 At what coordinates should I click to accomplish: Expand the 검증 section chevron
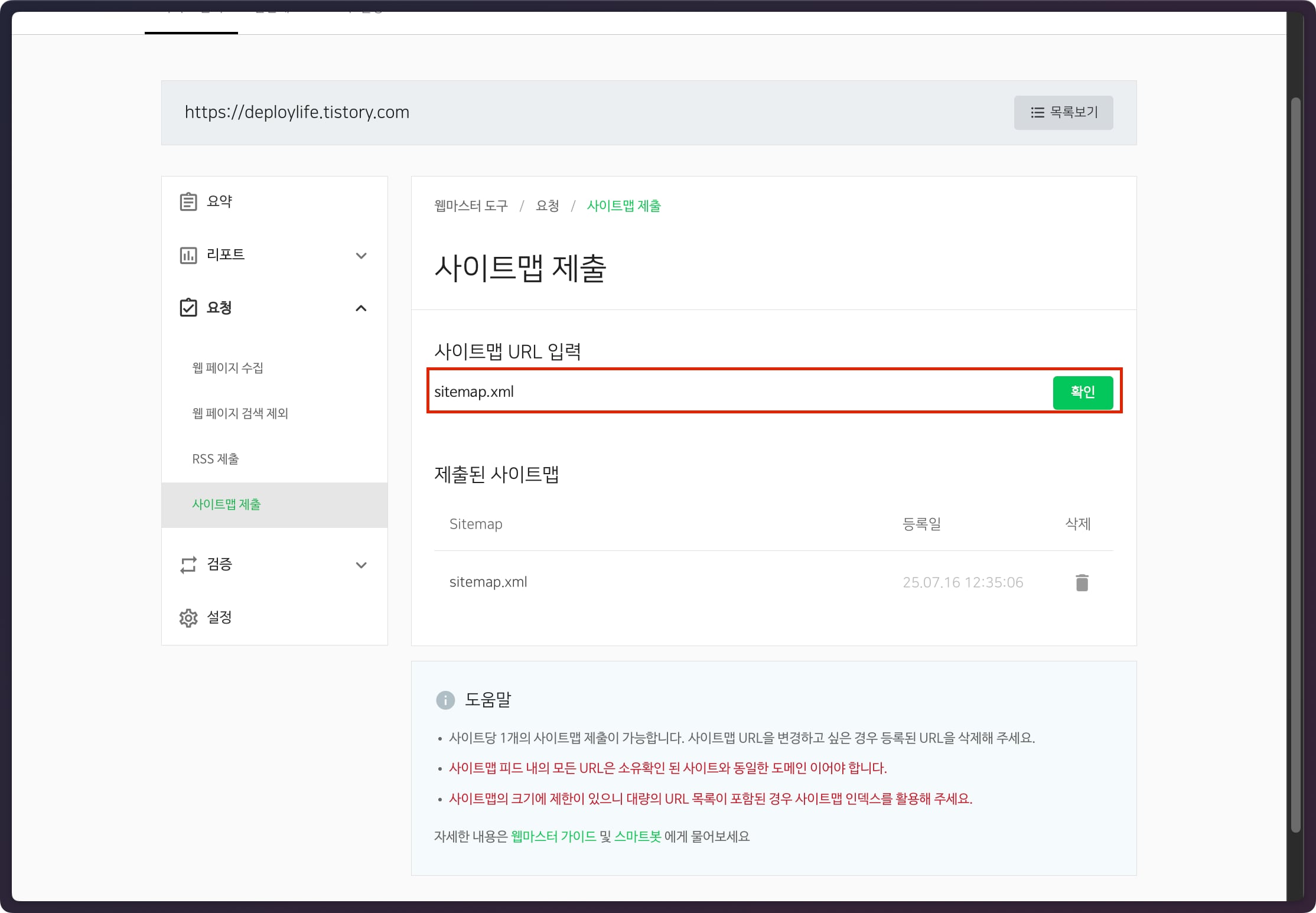tap(361, 565)
